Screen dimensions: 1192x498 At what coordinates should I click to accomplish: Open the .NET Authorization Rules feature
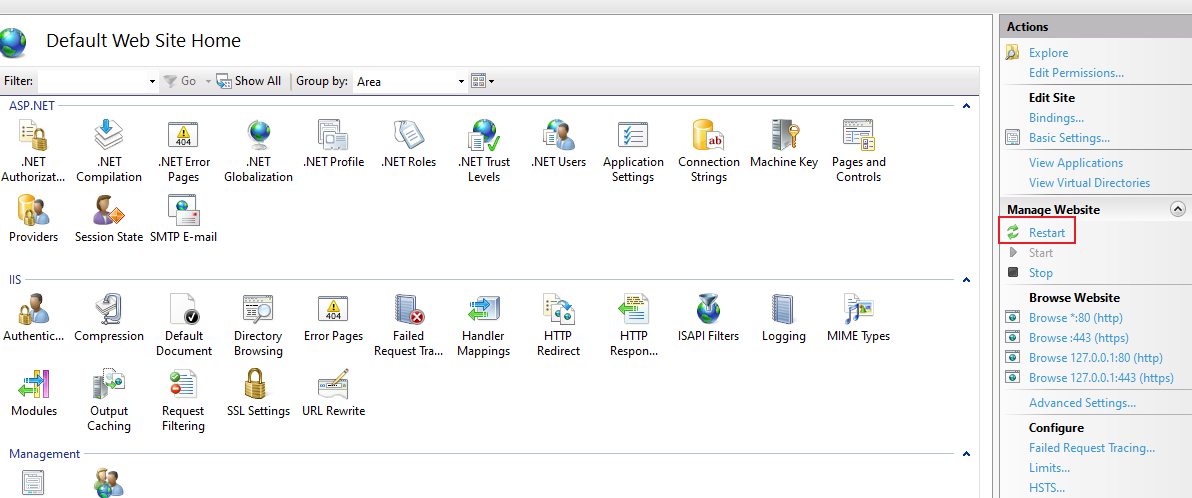click(33, 151)
